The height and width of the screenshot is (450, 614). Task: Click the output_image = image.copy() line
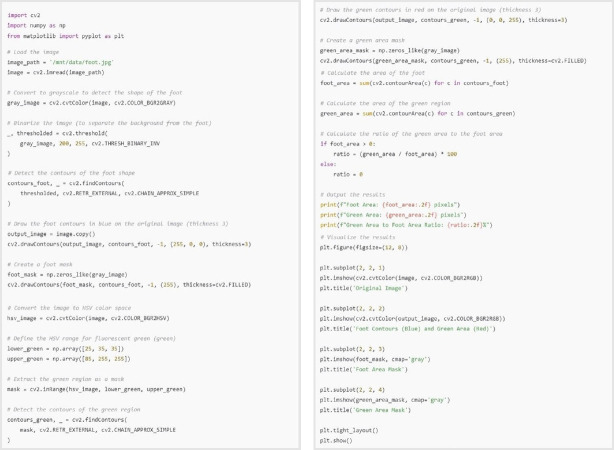pyautogui.click(x=50, y=235)
